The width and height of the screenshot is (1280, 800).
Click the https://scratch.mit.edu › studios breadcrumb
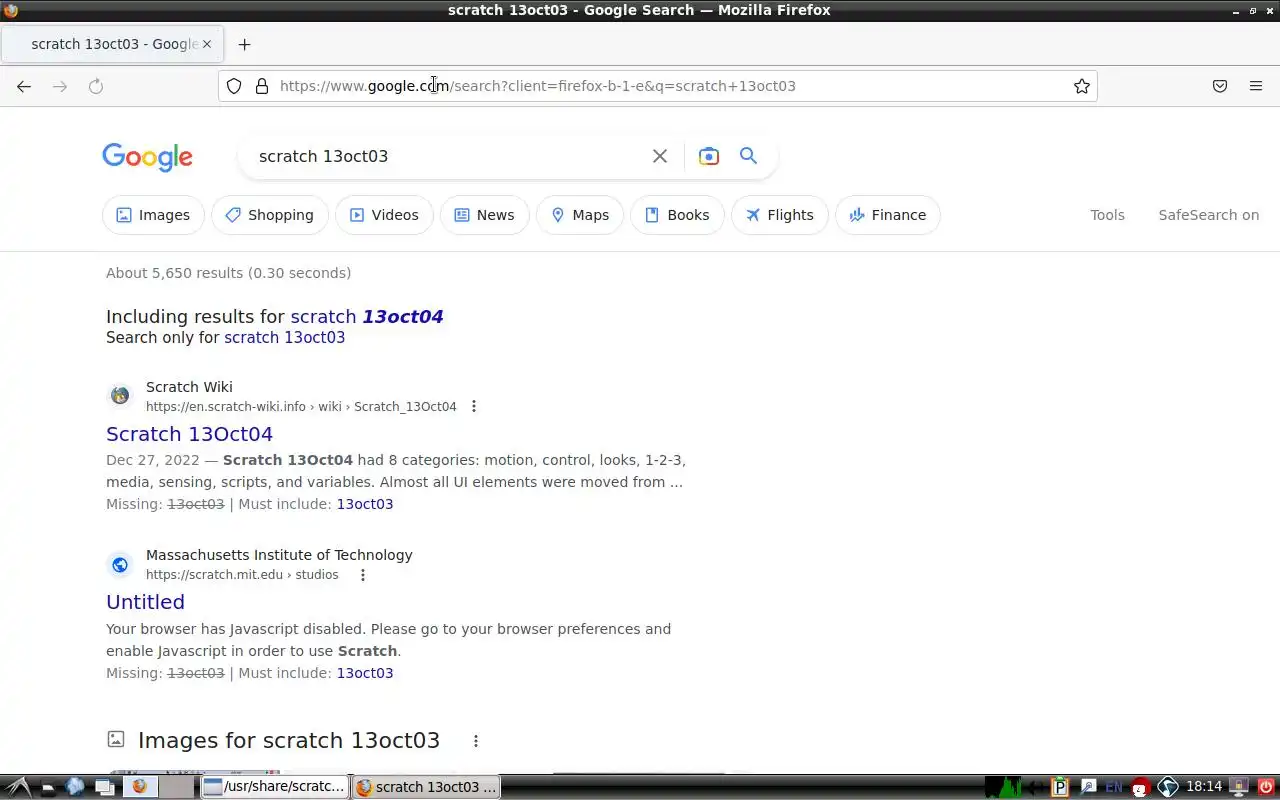tap(242, 575)
